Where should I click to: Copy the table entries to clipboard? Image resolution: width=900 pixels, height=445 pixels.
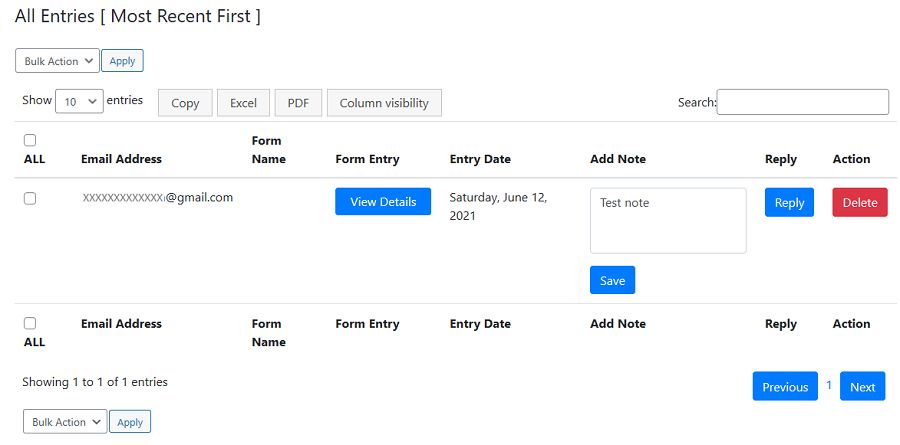(185, 103)
